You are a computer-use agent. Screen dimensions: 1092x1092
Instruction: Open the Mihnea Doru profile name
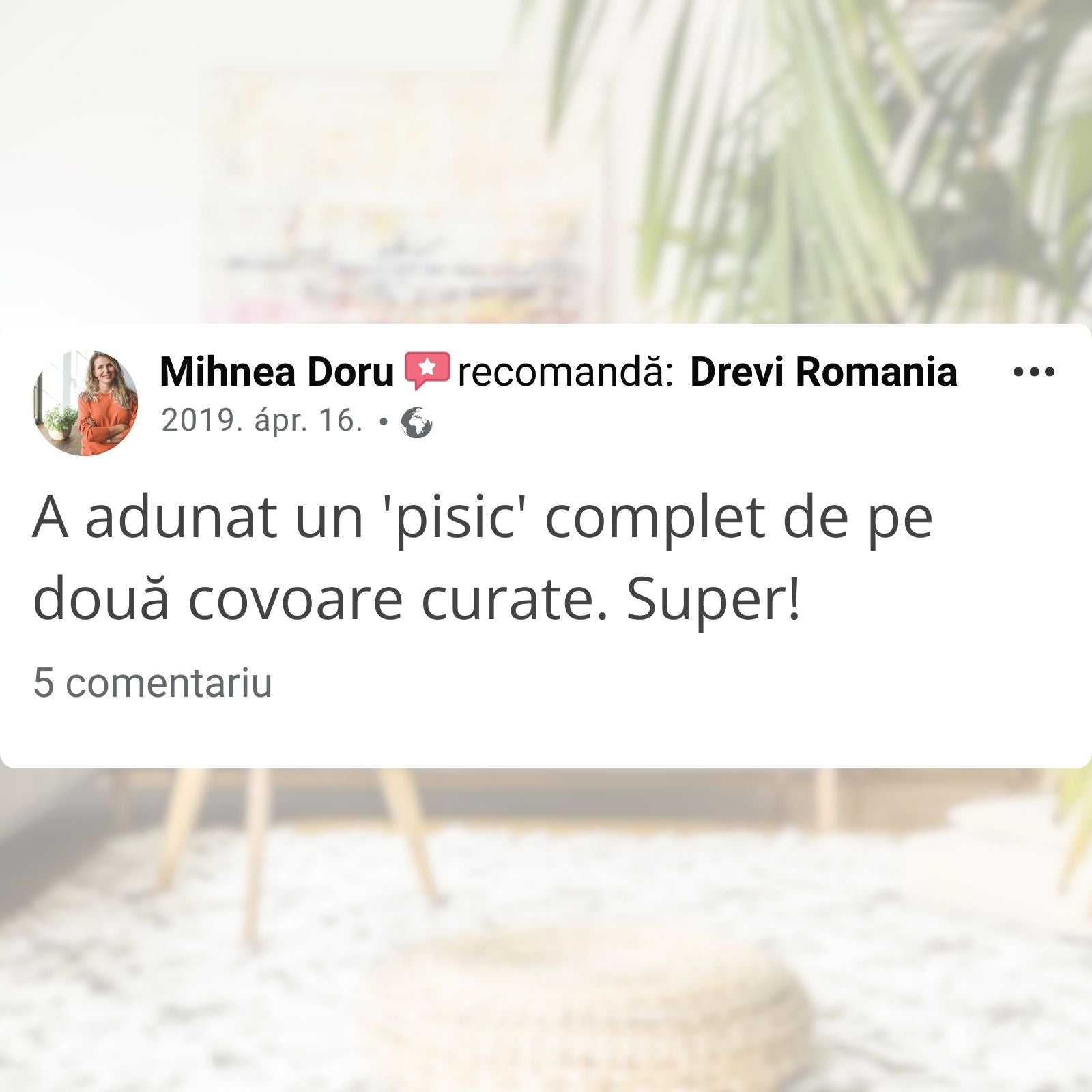click(x=276, y=372)
